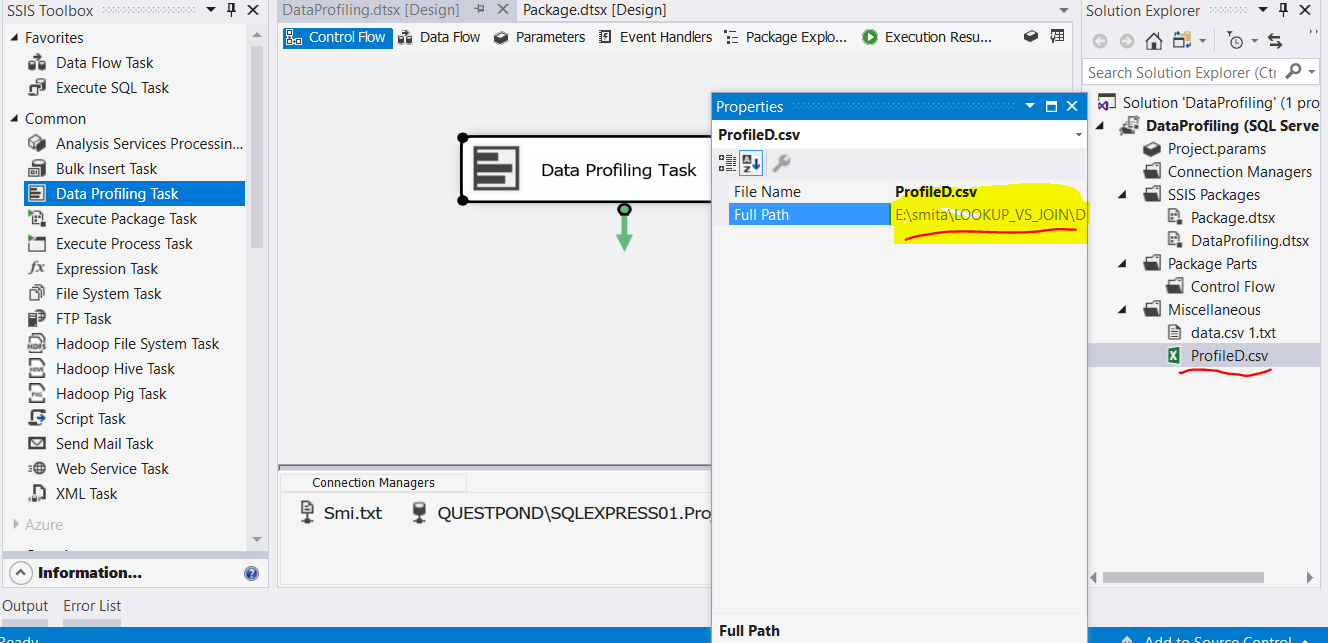
Task: Click the SSIS Toolbox designer icon
Action: 1031,37
